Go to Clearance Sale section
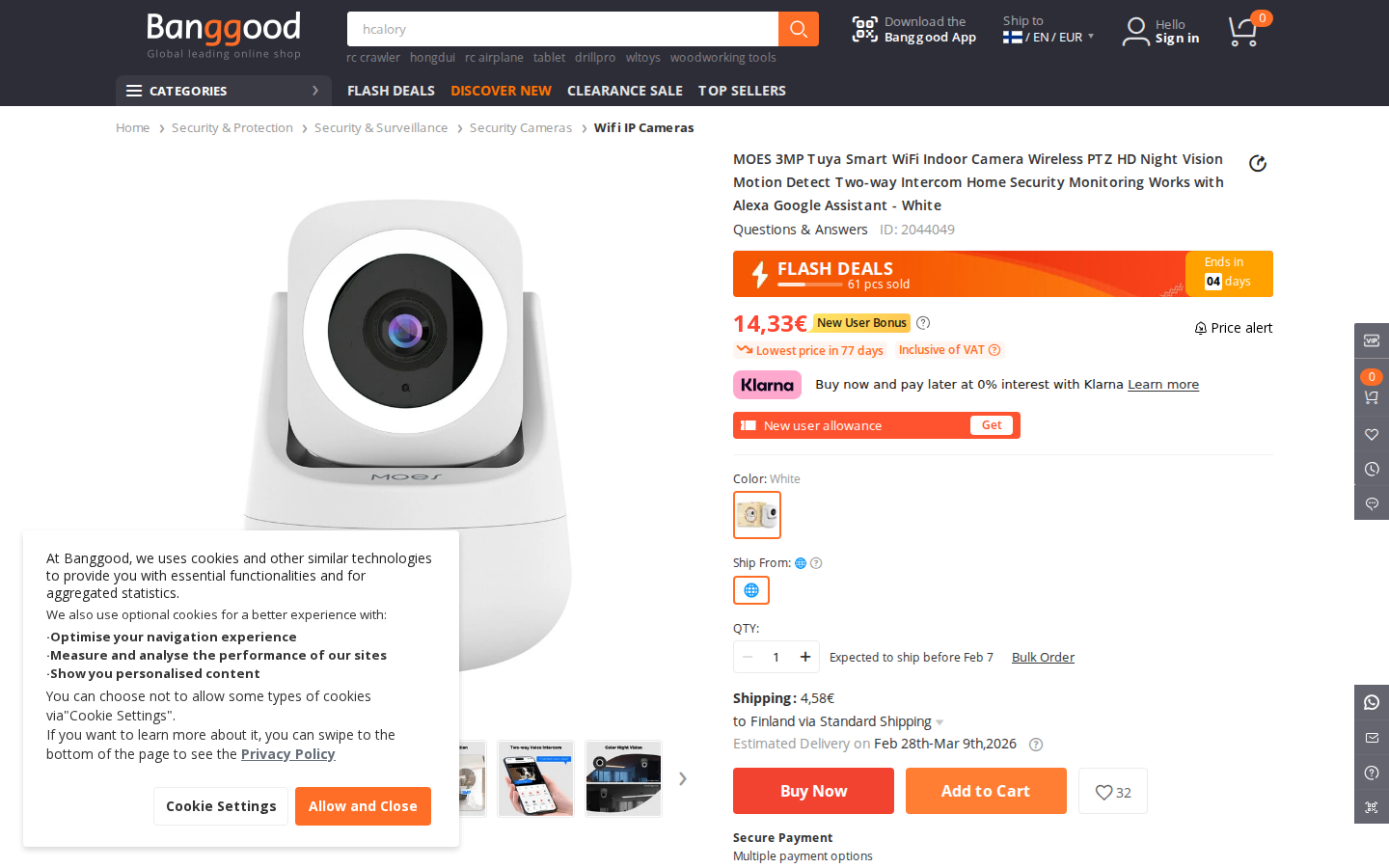 click(624, 91)
